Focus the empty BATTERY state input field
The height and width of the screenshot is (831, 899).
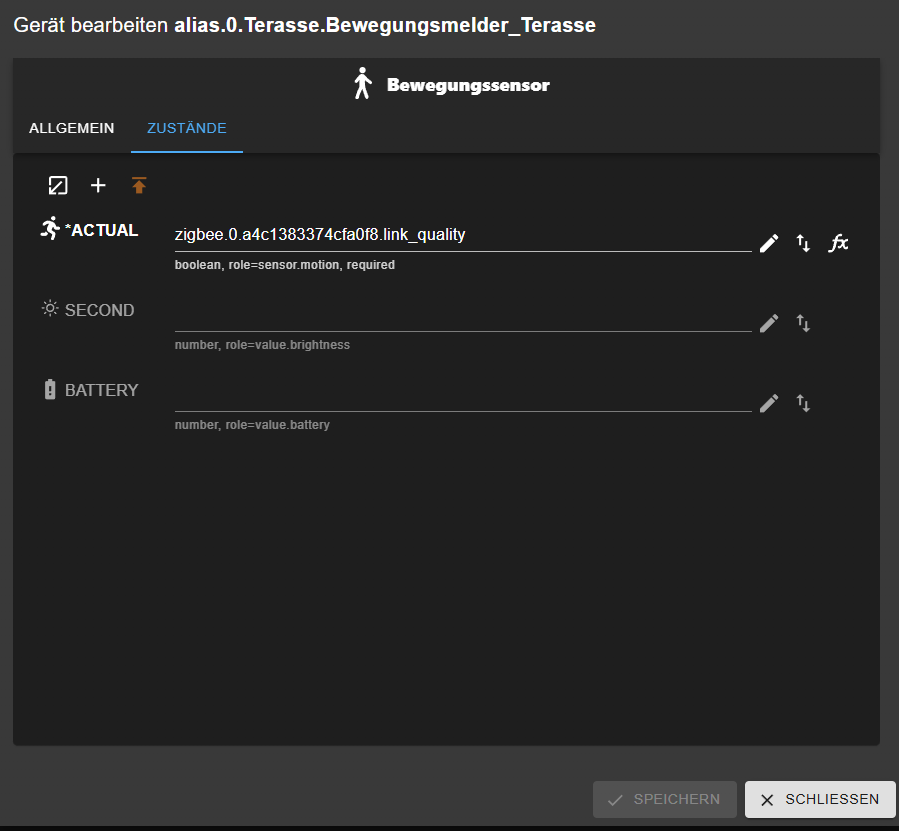click(x=462, y=396)
